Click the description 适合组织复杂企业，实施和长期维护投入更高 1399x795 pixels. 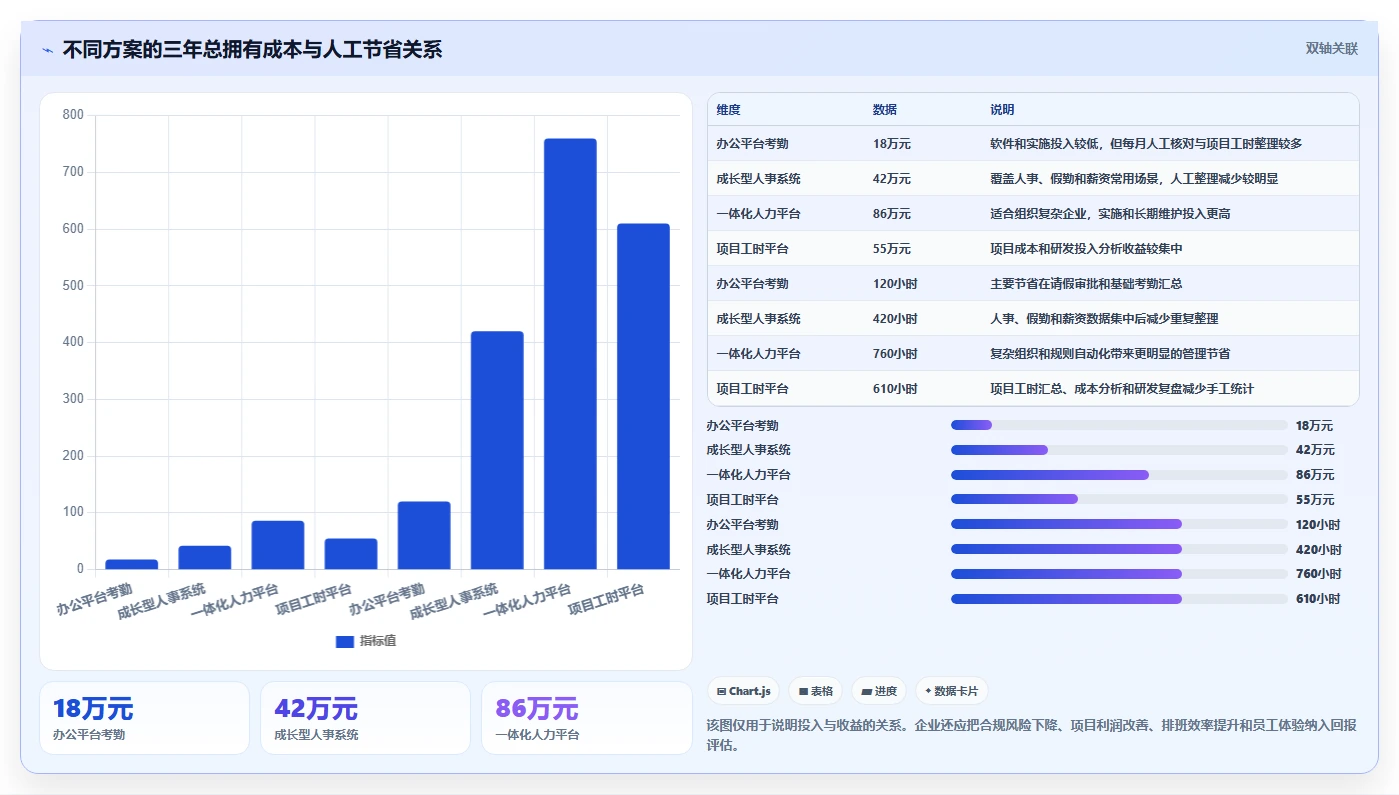pyautogui.click(x=1110, y=214)
